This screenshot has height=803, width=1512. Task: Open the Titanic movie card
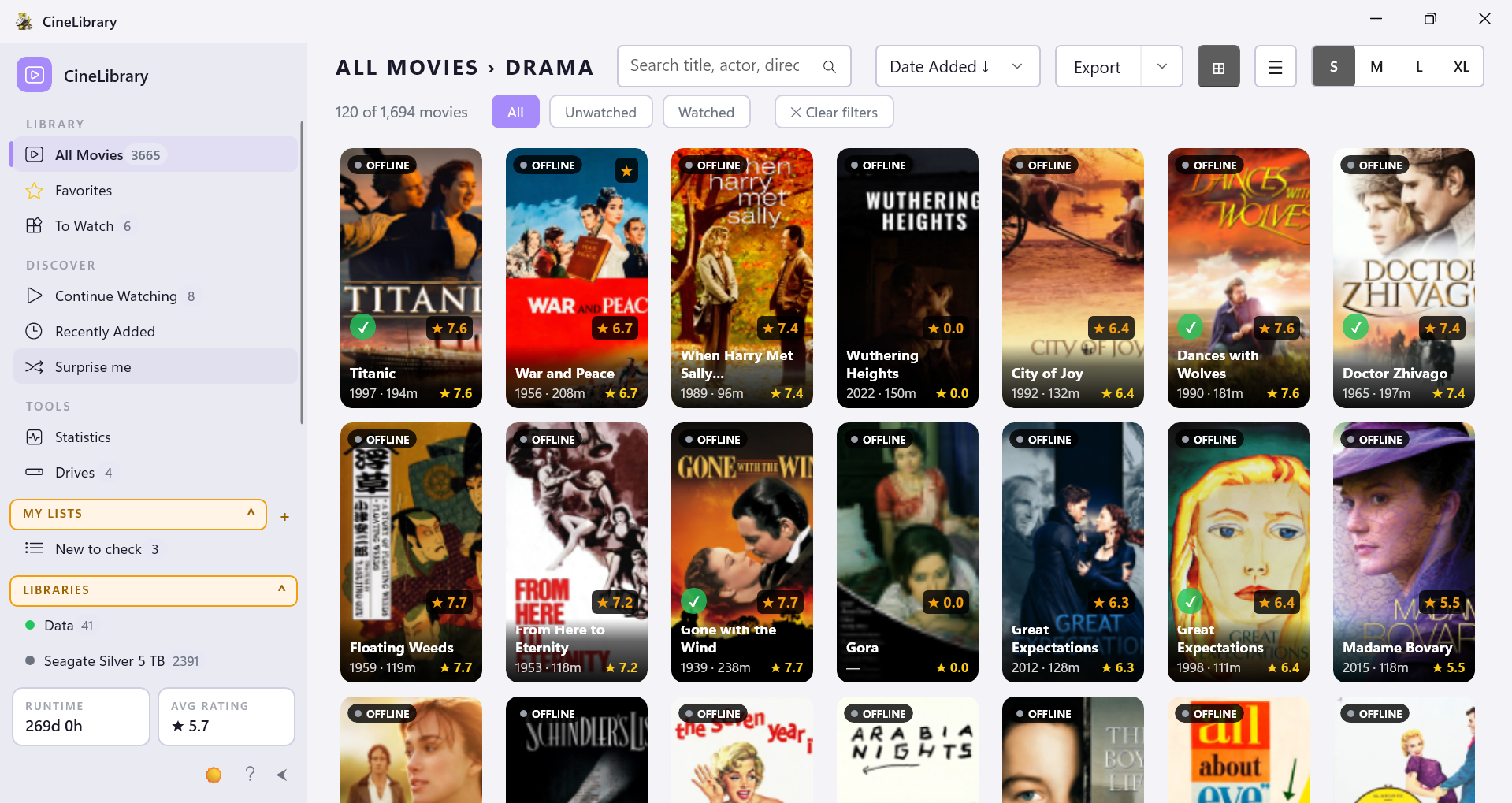pyautogui.click(x=411, y=278)
